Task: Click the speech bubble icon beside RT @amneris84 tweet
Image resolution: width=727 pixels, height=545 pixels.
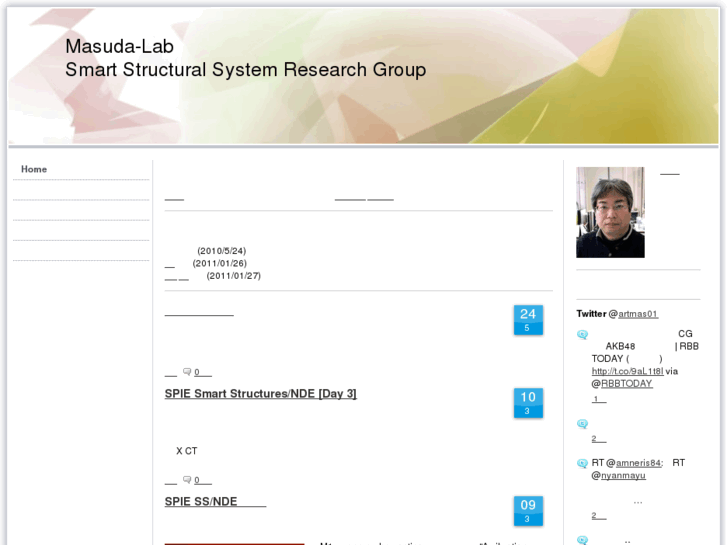Action: [x=582, y=463]
